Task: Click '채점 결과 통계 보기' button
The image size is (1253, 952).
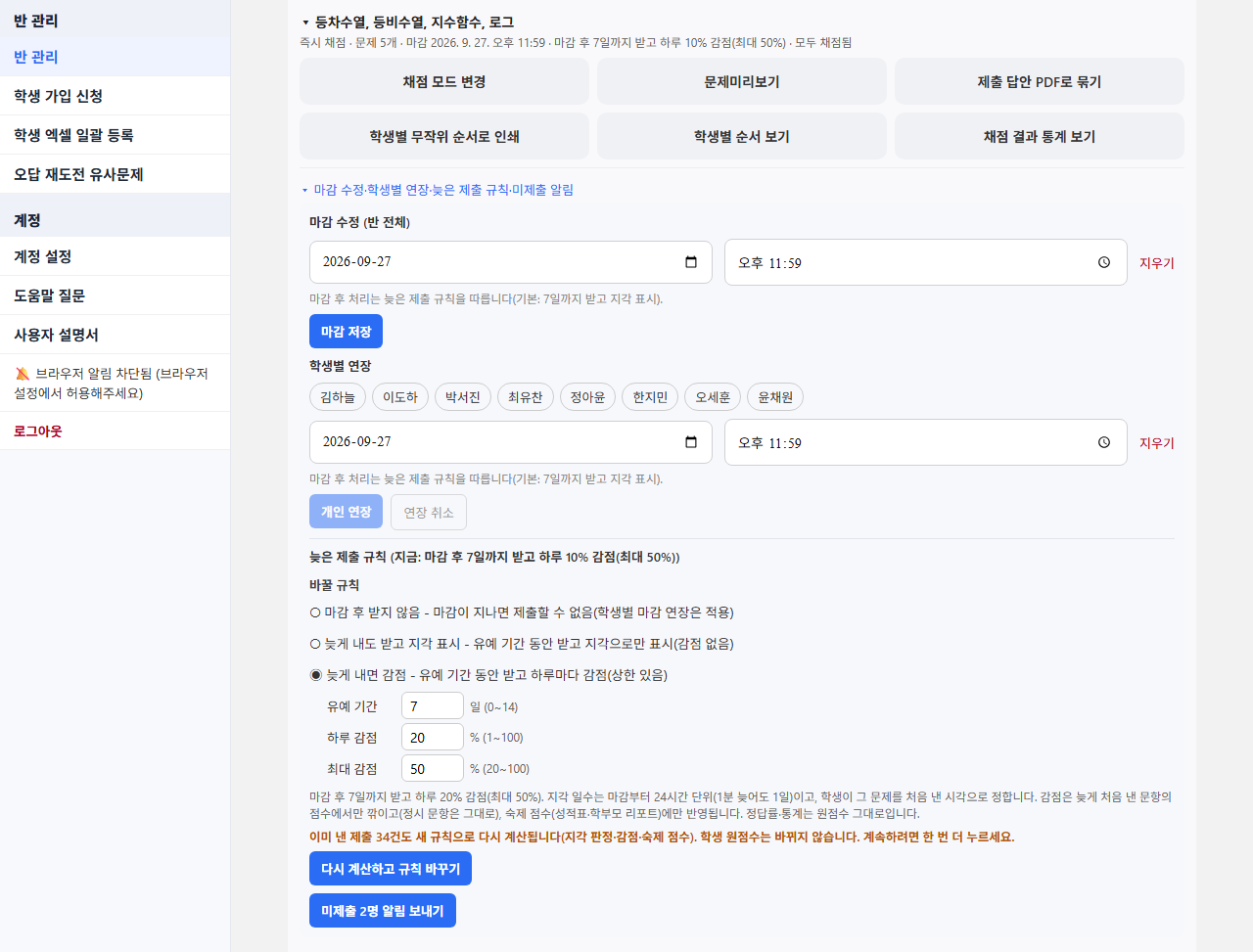Action: tap(1039, 136)
